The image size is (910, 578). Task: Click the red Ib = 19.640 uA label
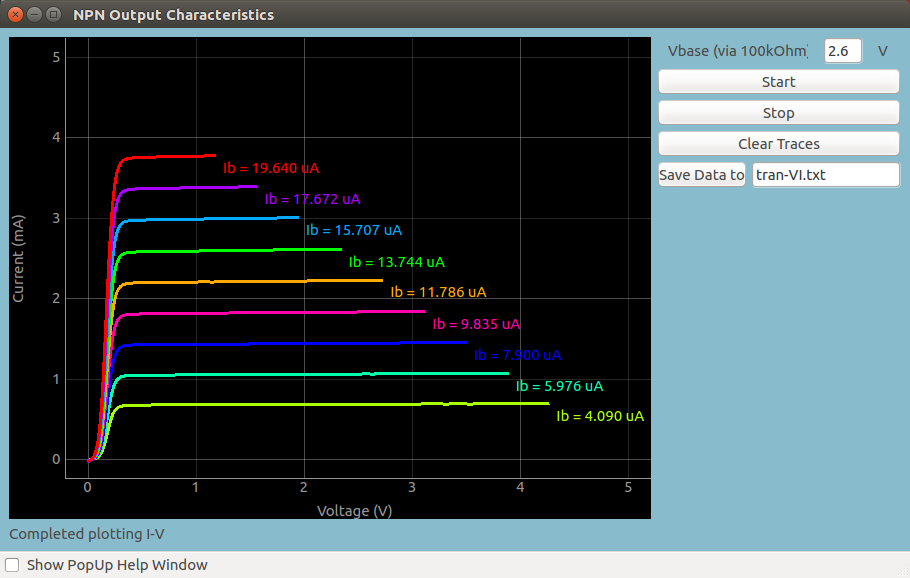tap(270, 168)
